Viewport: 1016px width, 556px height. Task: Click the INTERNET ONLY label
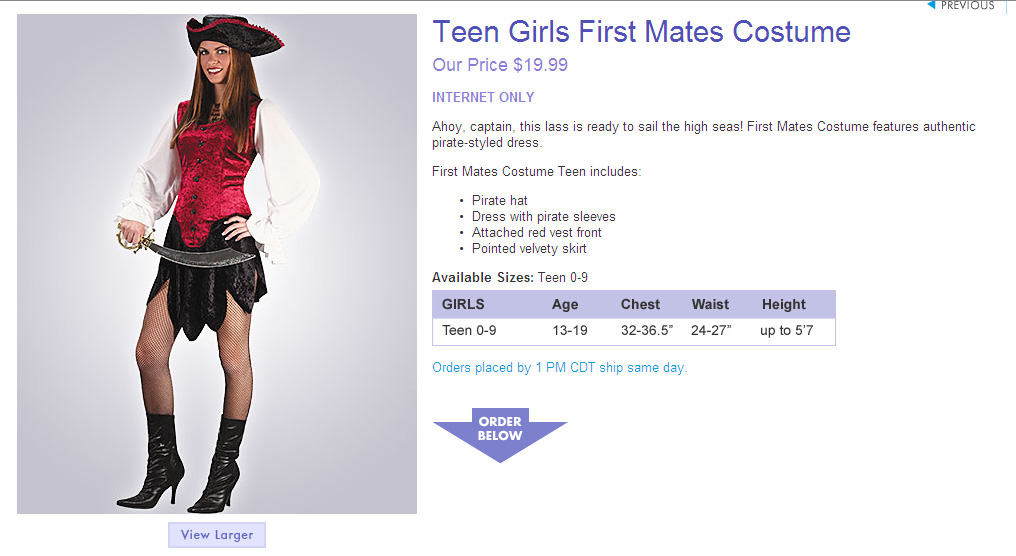(483, 97)
